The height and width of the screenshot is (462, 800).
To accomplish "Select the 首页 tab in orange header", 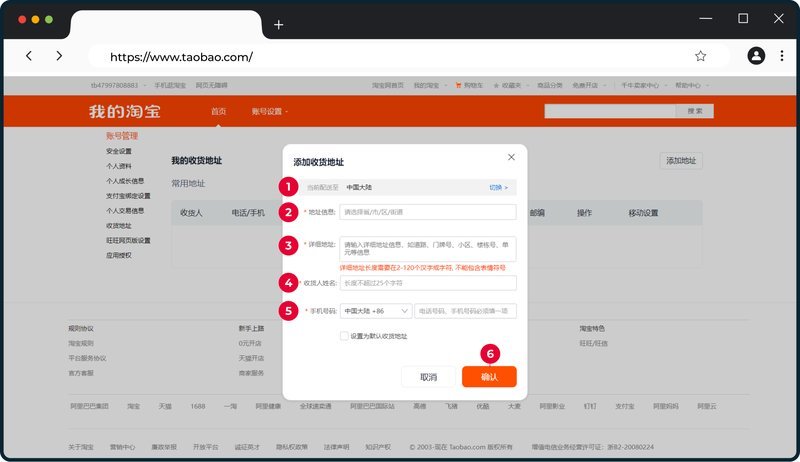I will 218,111.
